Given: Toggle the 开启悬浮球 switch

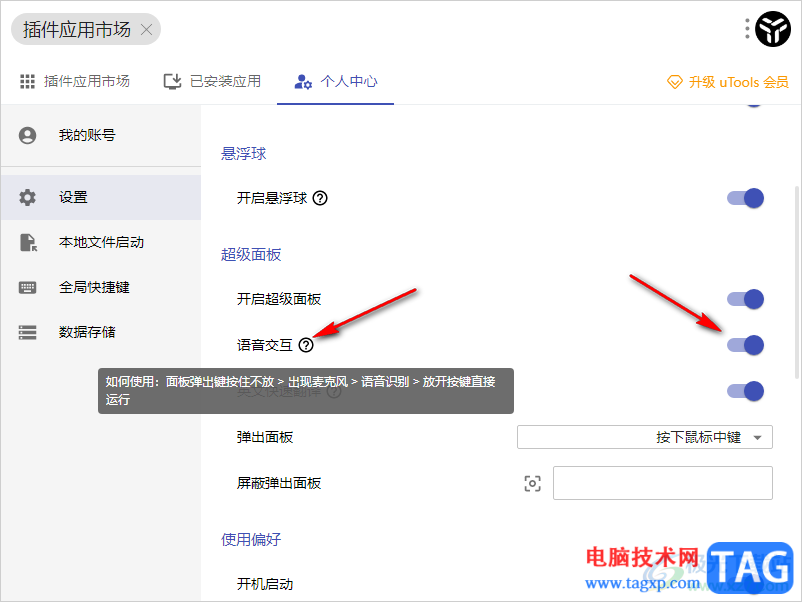Looking at the screenshot, I should tap(745, 198).
